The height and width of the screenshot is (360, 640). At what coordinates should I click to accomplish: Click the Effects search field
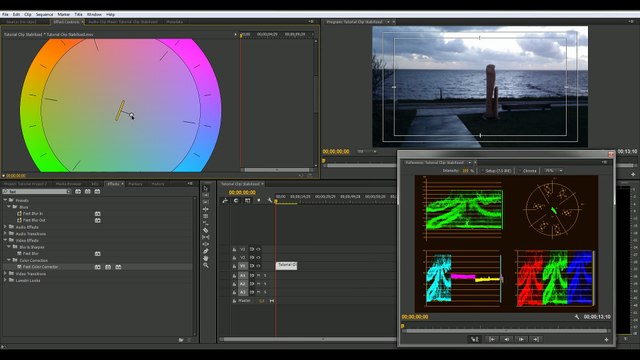pyautogui.click(x=37, y=191)
